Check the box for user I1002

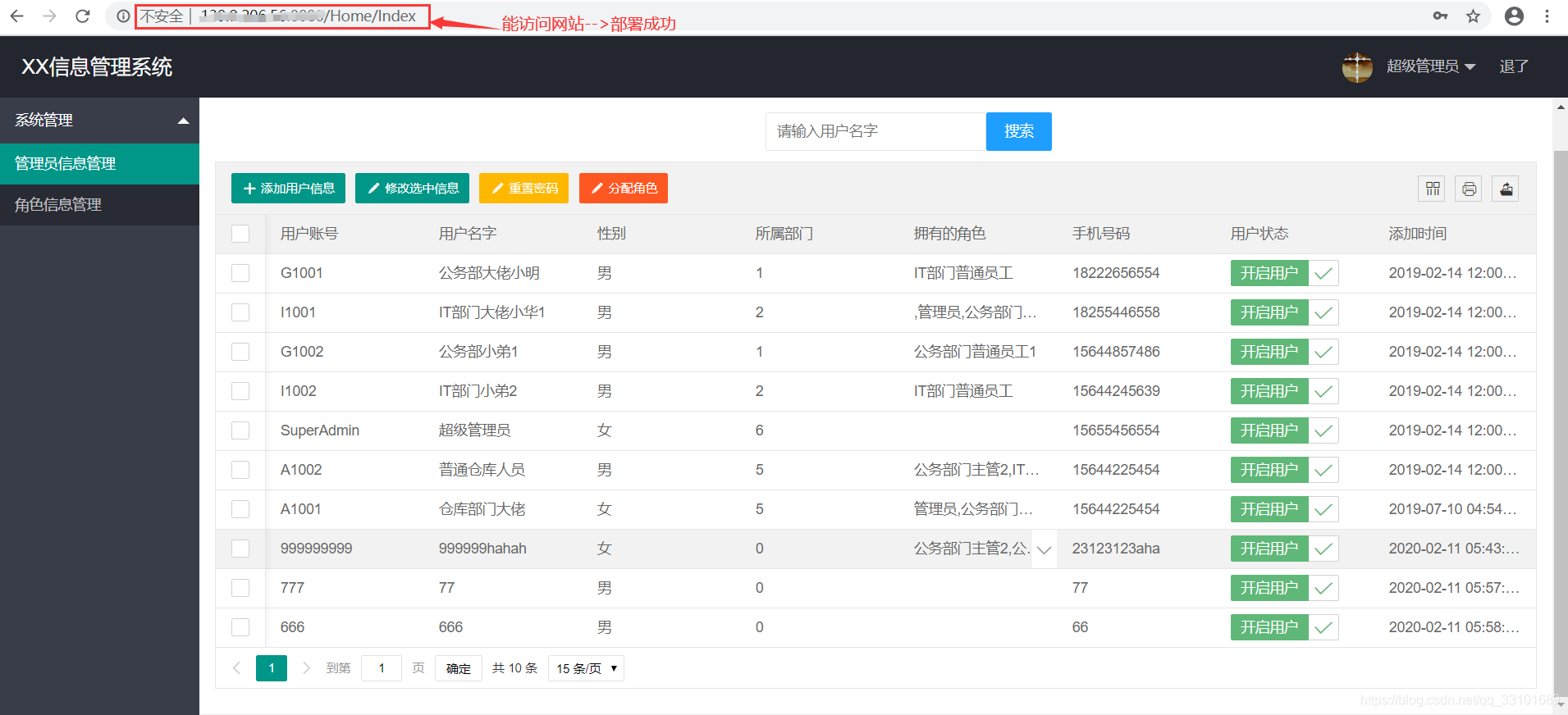240,391
